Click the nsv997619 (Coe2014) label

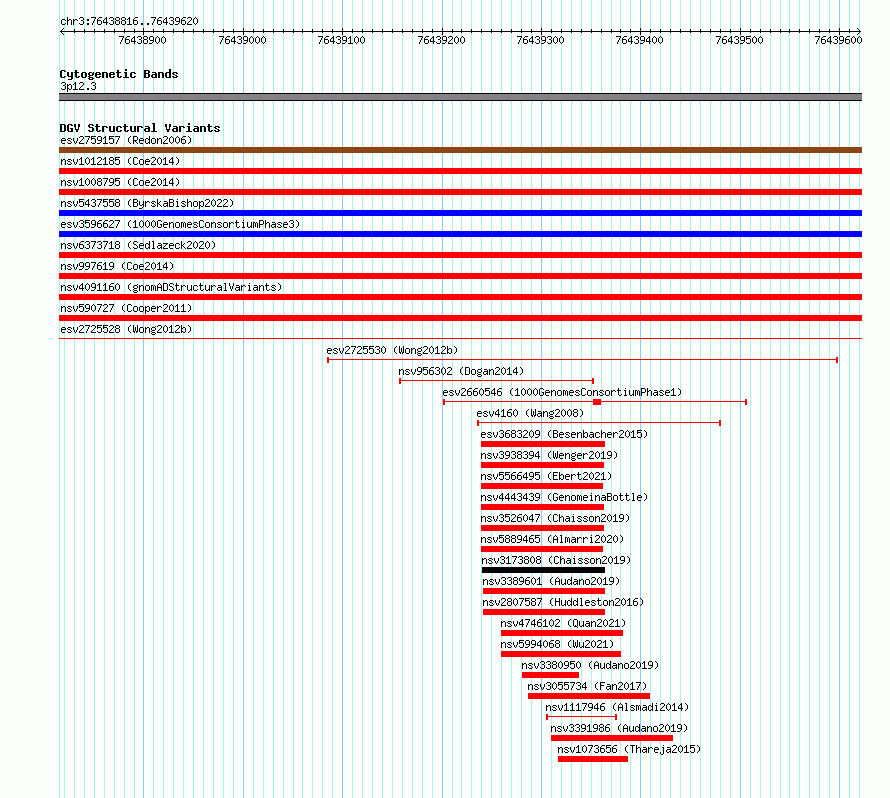click(117, 266)
